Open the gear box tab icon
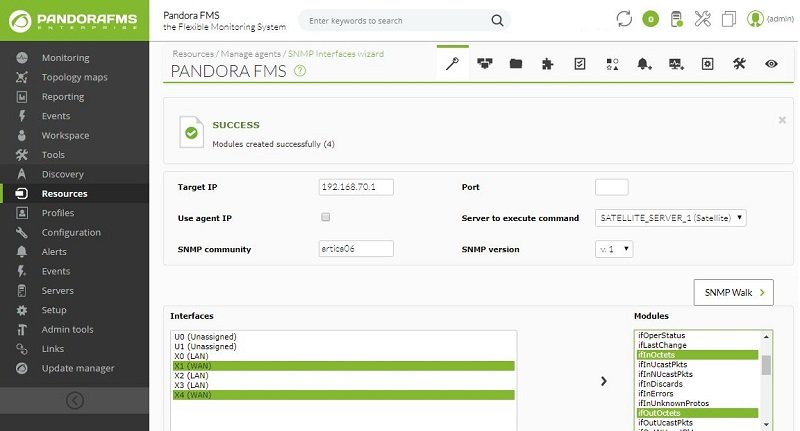 (x=707, y=64)
